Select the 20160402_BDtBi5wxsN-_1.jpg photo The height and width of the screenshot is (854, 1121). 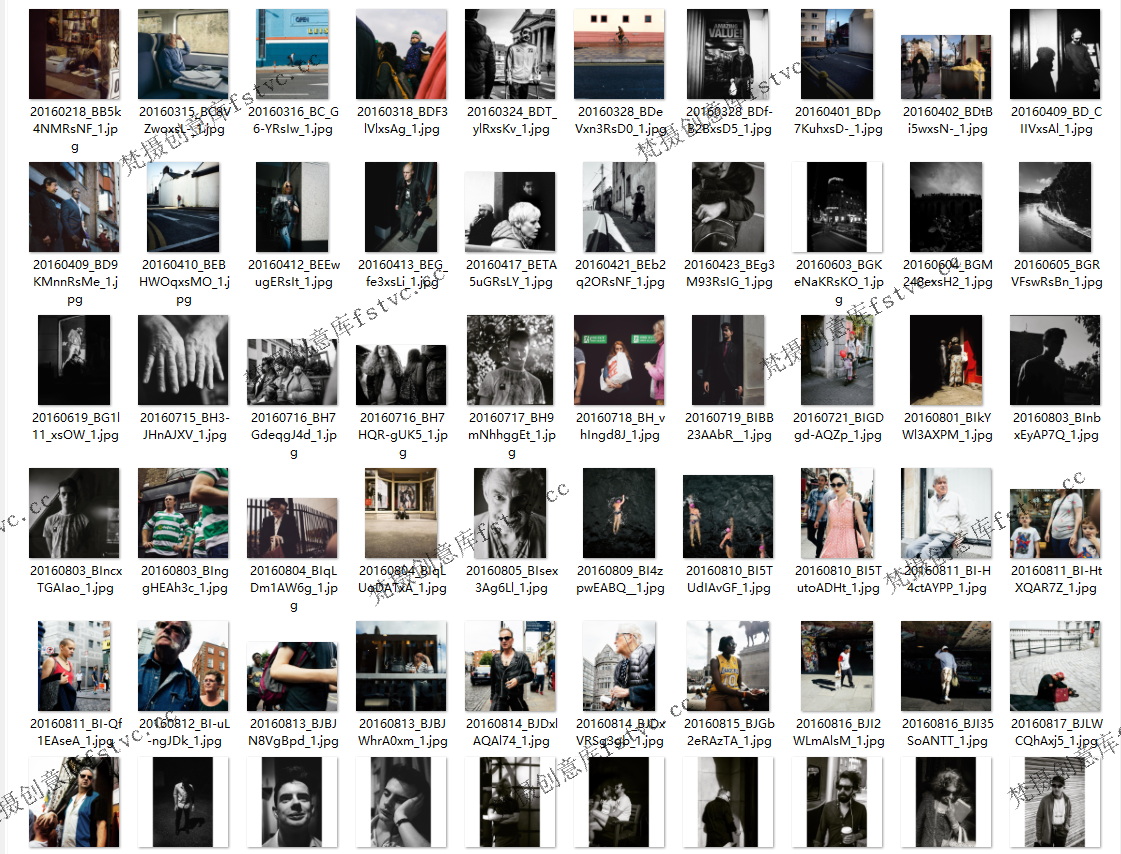(x=947, y=67)
